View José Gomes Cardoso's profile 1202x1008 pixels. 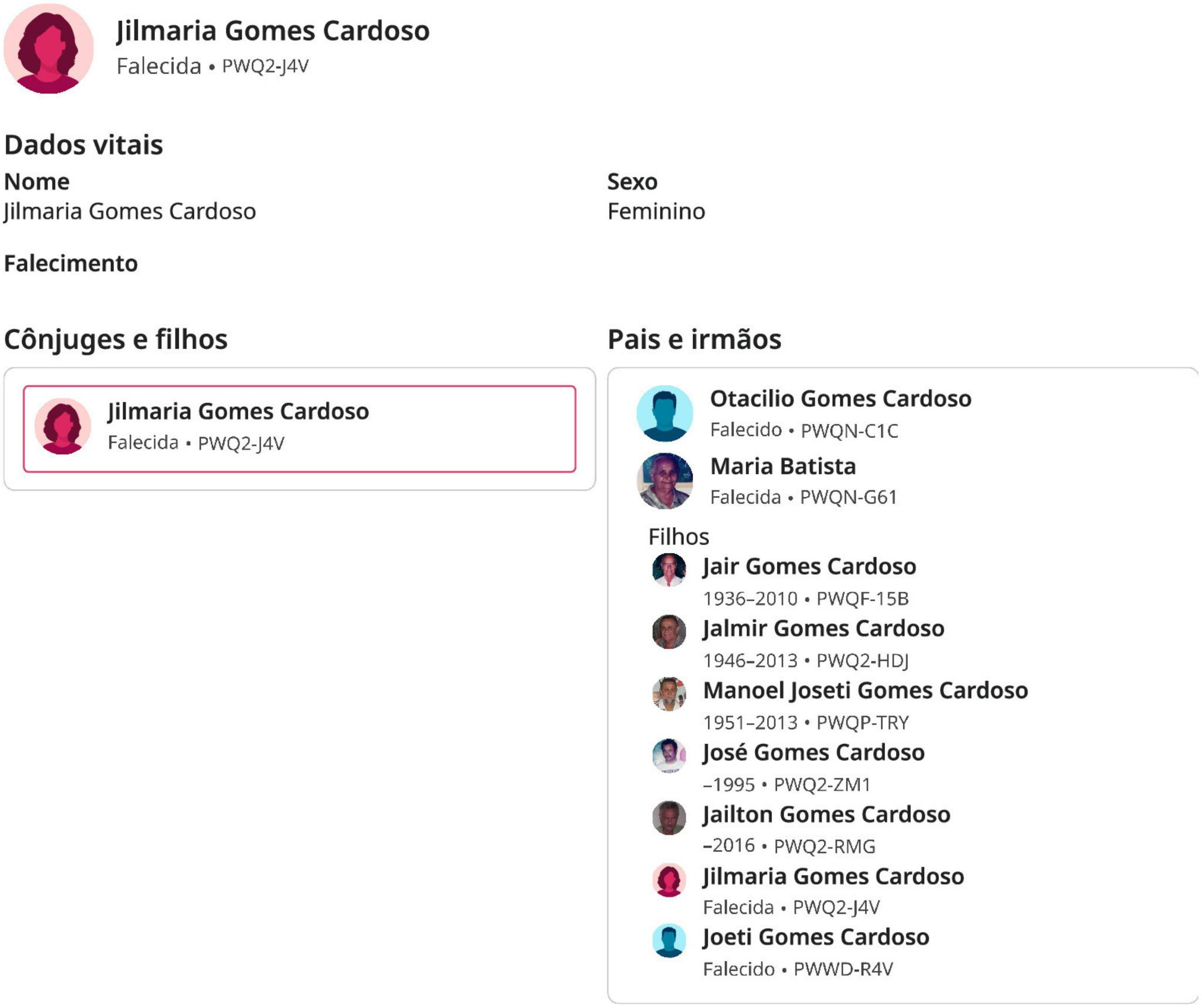(x=813, y=753)
